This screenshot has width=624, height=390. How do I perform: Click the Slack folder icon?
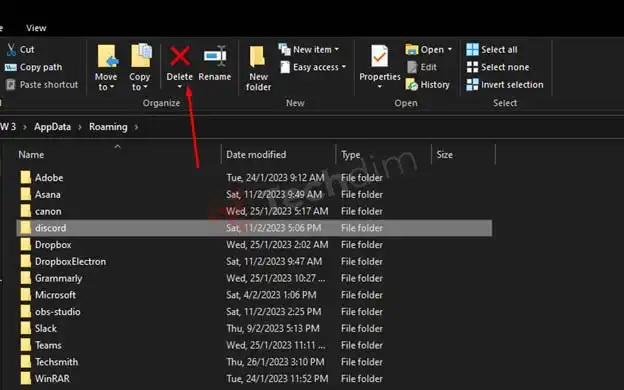coord(26,328)
